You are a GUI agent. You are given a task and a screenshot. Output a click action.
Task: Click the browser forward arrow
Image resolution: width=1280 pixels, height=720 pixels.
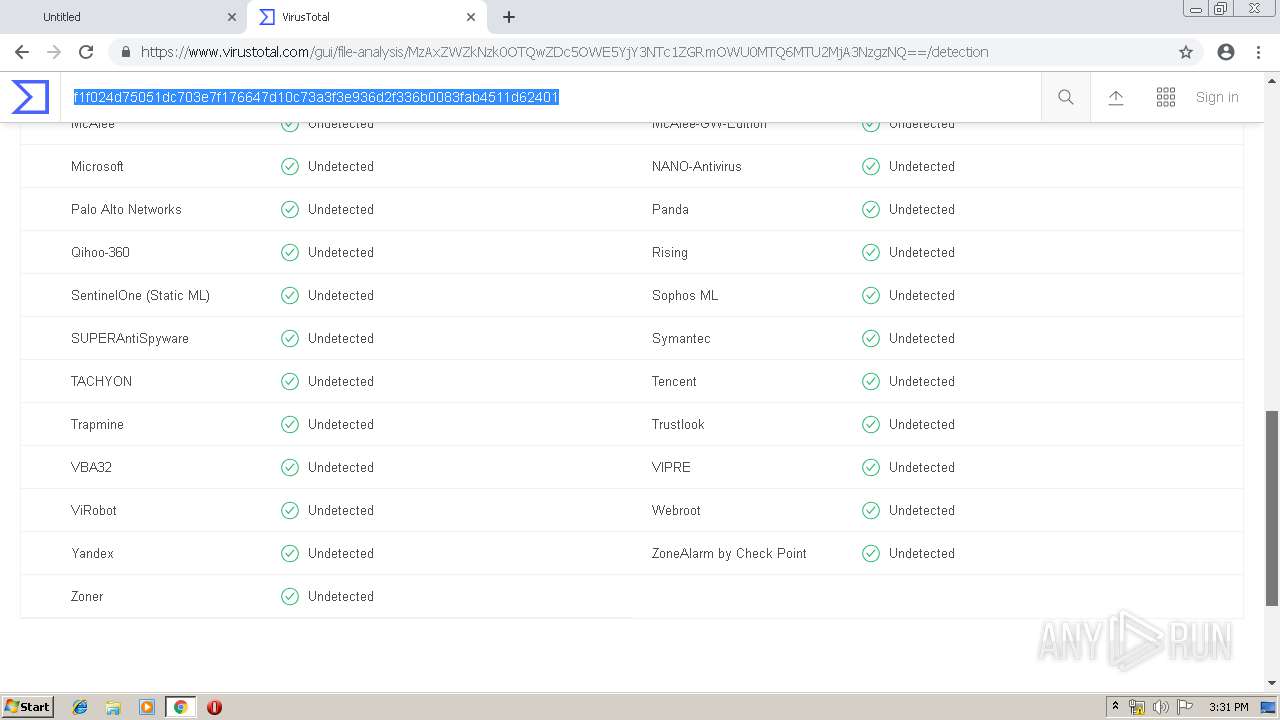(54, 52)
